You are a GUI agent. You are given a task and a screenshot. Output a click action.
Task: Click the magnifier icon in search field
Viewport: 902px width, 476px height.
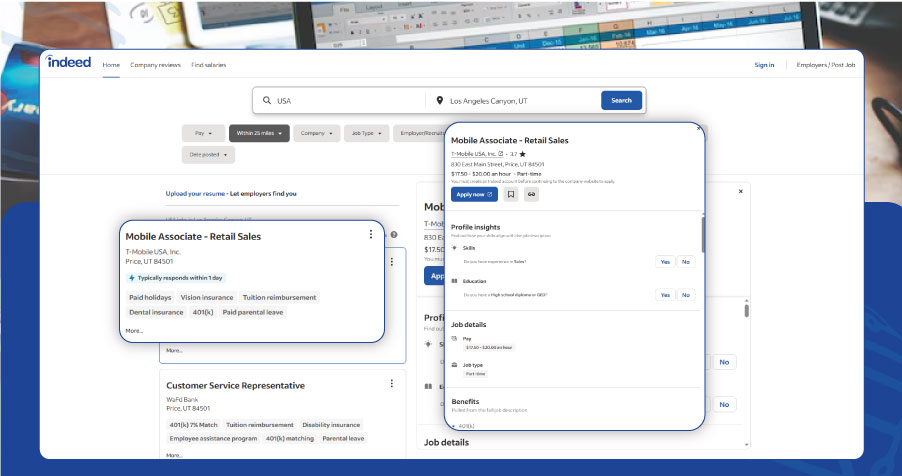click(x=266, y=101)
